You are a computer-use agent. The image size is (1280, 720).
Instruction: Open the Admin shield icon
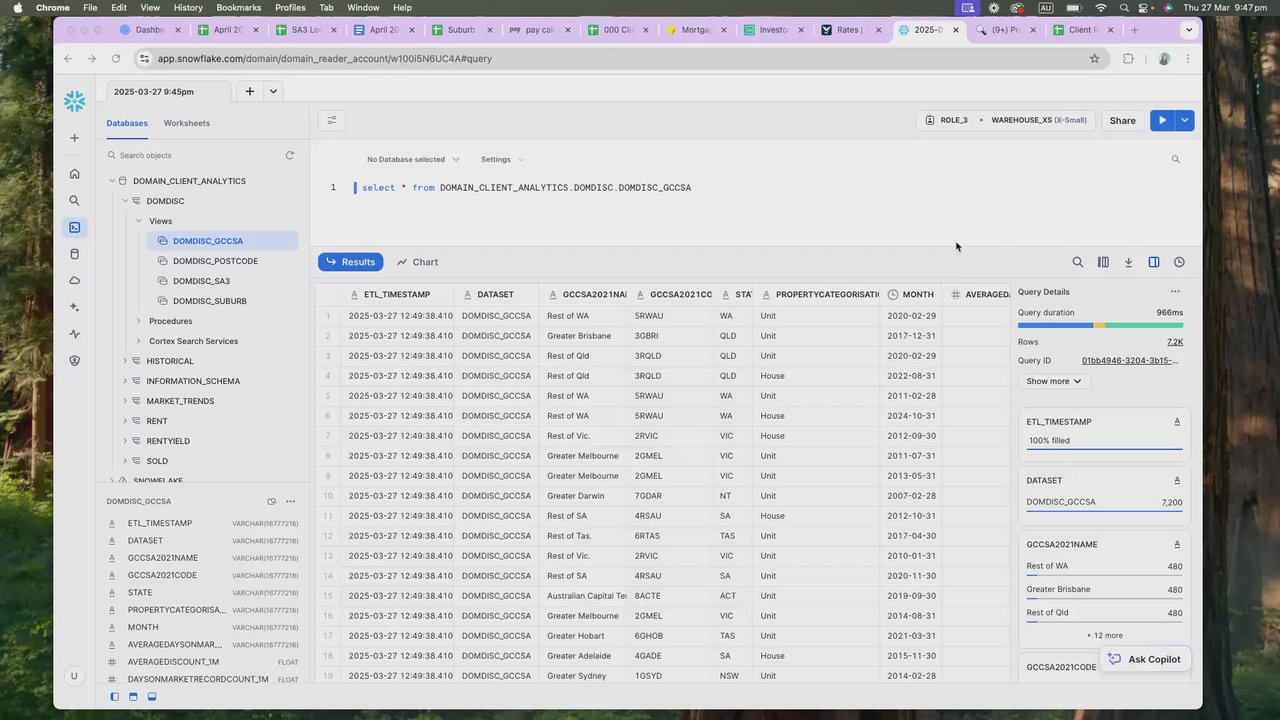tap(74, 361)
